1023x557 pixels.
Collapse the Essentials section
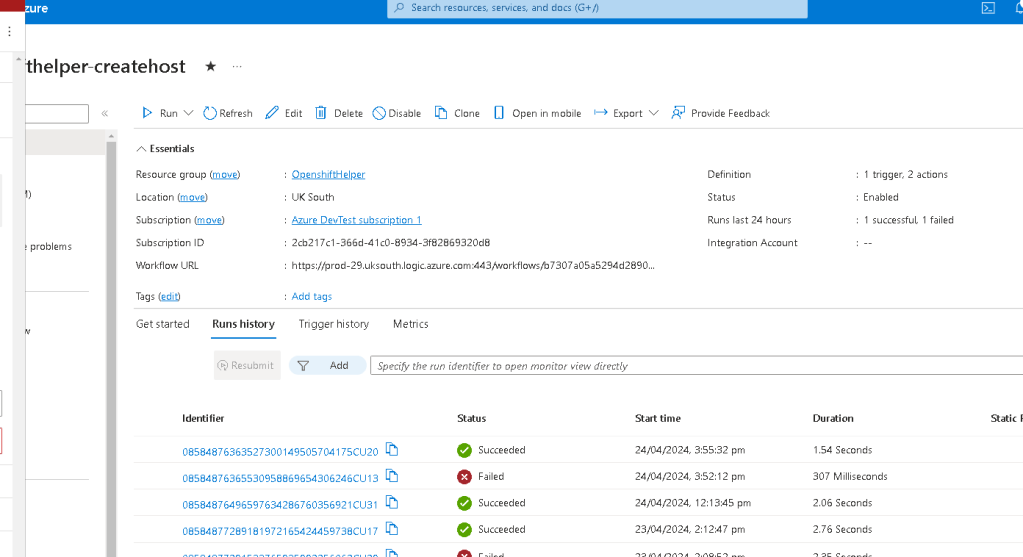pos(165,149)
